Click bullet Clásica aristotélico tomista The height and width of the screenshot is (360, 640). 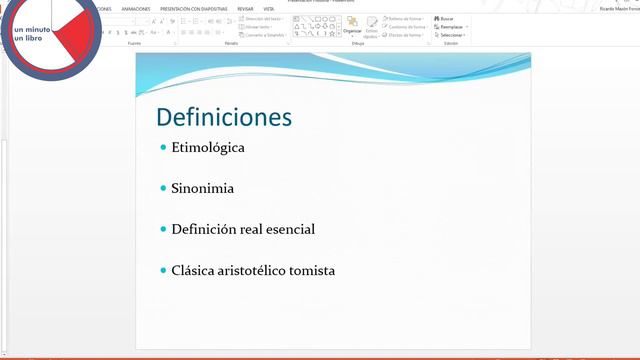click(253, 270)
